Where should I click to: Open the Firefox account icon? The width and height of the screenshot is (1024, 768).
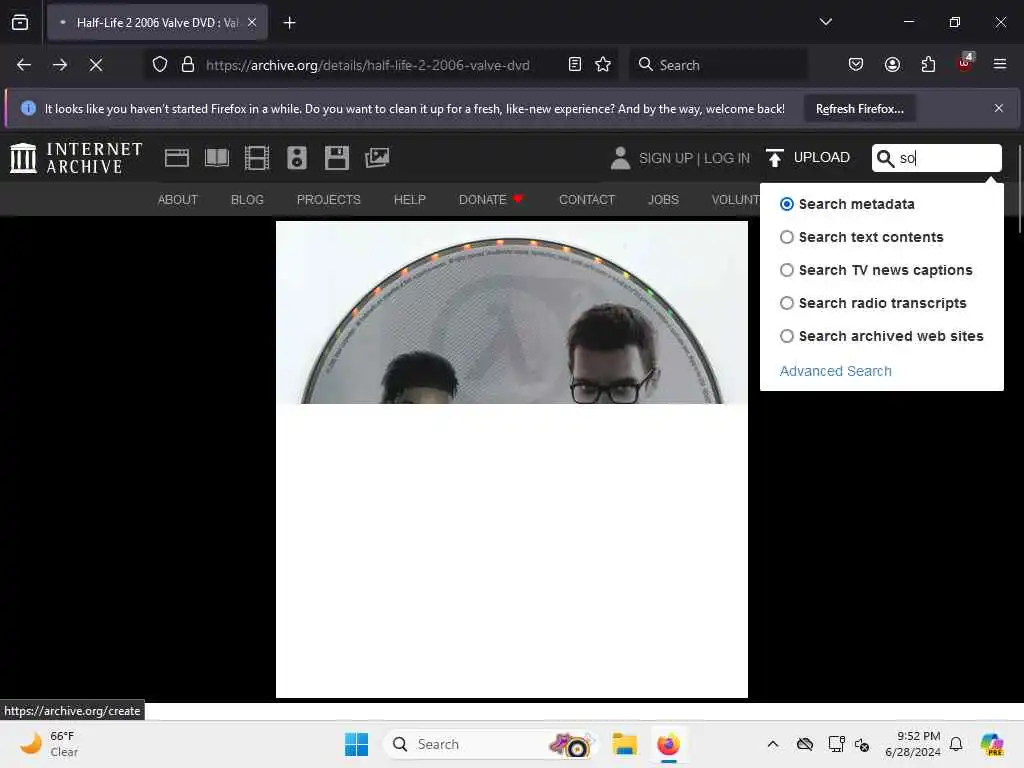892,65
